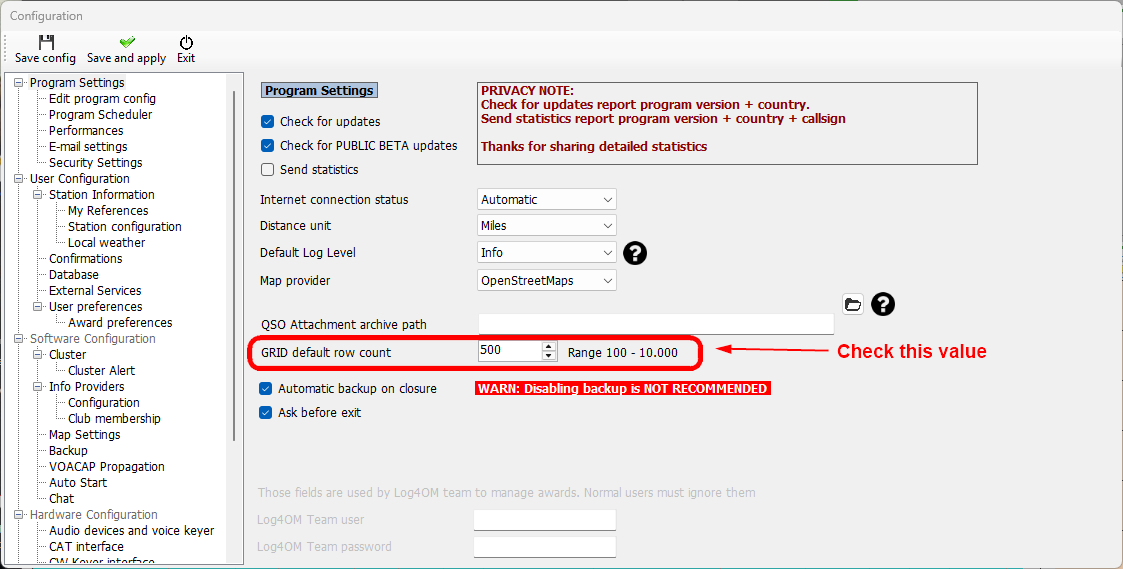Select Award preferences tree item
1123x569 pixels.
tap(120, 322)
